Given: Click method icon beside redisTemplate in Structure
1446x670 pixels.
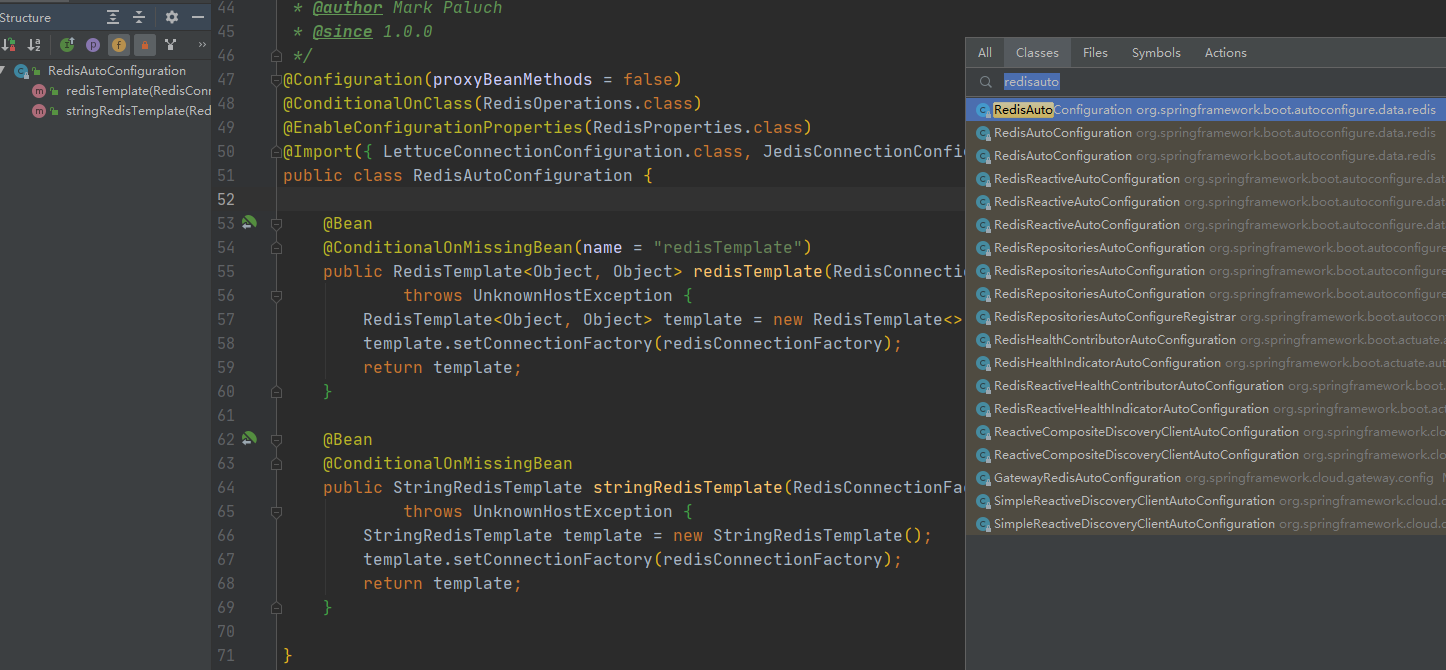Looking at the screenshot, I should (x=39, y=91).
